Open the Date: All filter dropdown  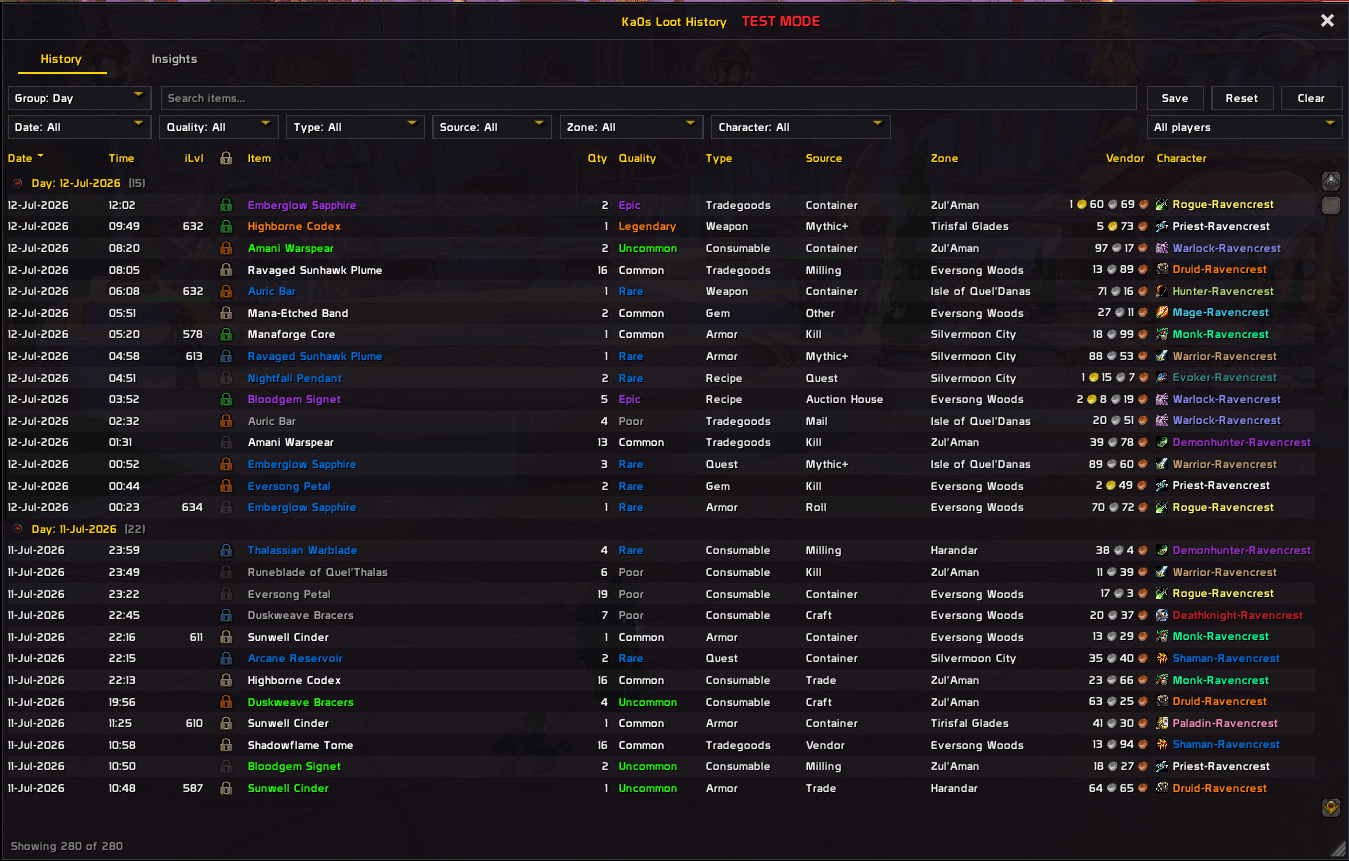79,127
